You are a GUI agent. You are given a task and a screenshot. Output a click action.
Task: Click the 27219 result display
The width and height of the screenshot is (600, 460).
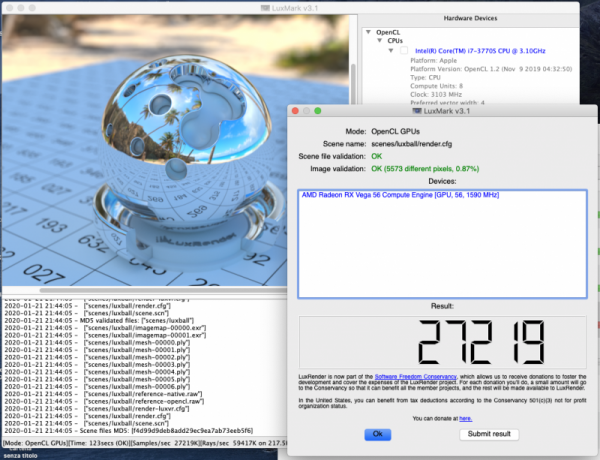pos(442,342)
